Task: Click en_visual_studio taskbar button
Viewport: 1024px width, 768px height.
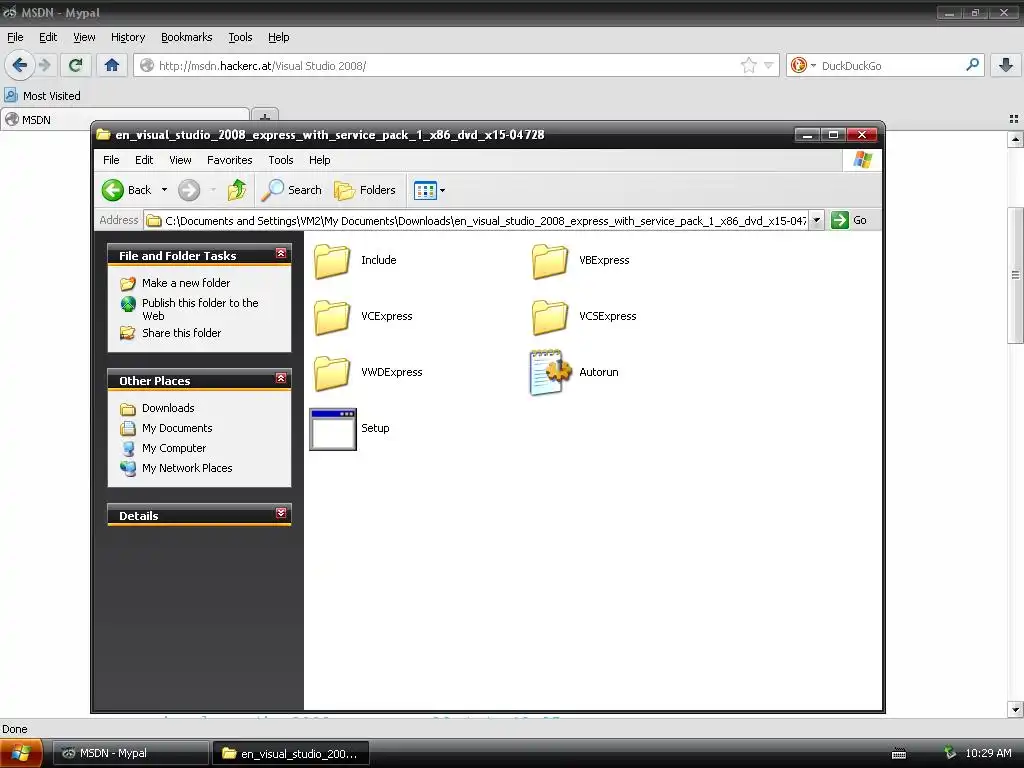Action: 291,753
